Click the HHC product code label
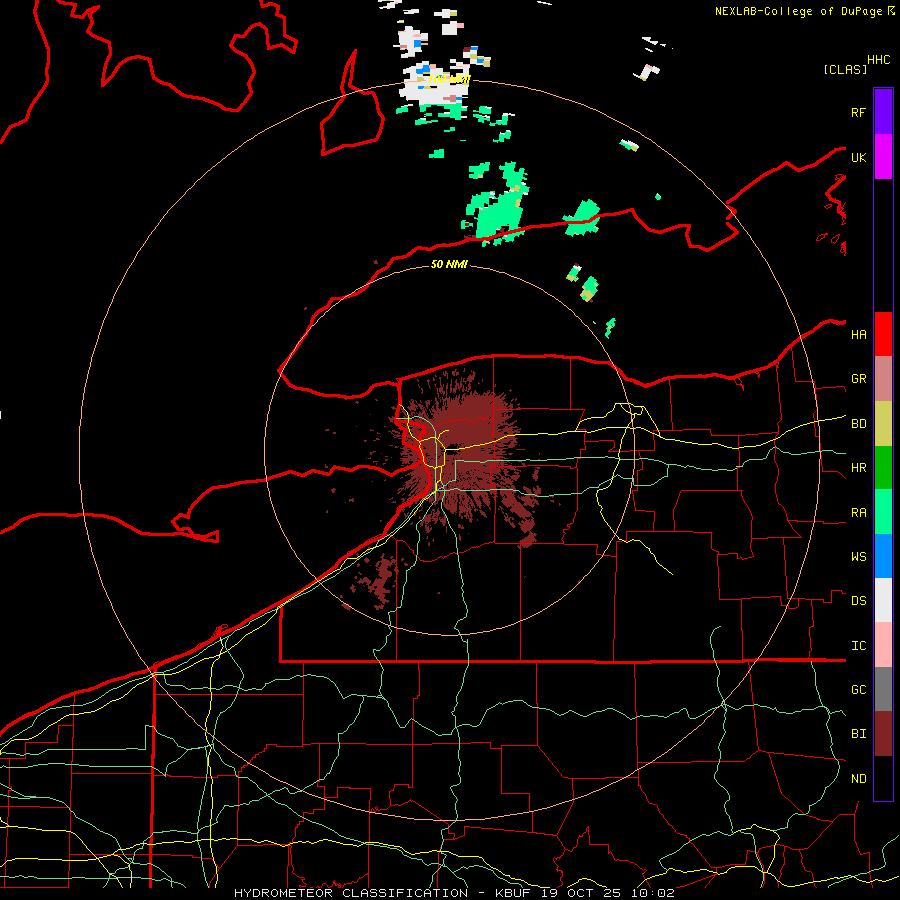 [879, 60]
